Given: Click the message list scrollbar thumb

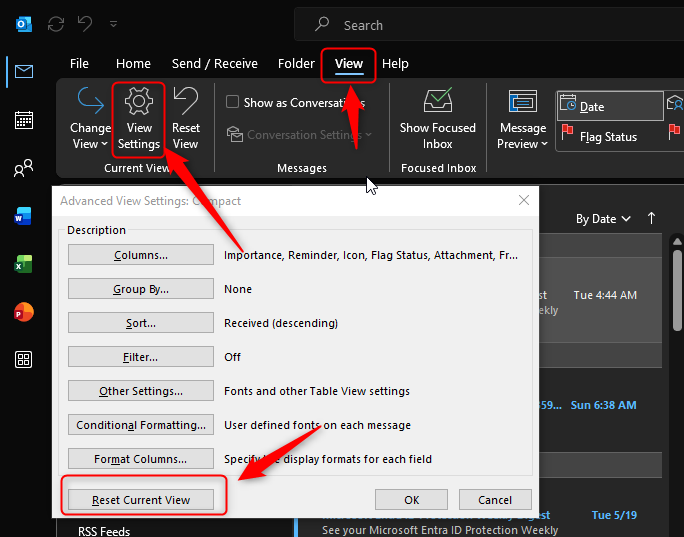Looking at the screenshot, I should 677,290.
